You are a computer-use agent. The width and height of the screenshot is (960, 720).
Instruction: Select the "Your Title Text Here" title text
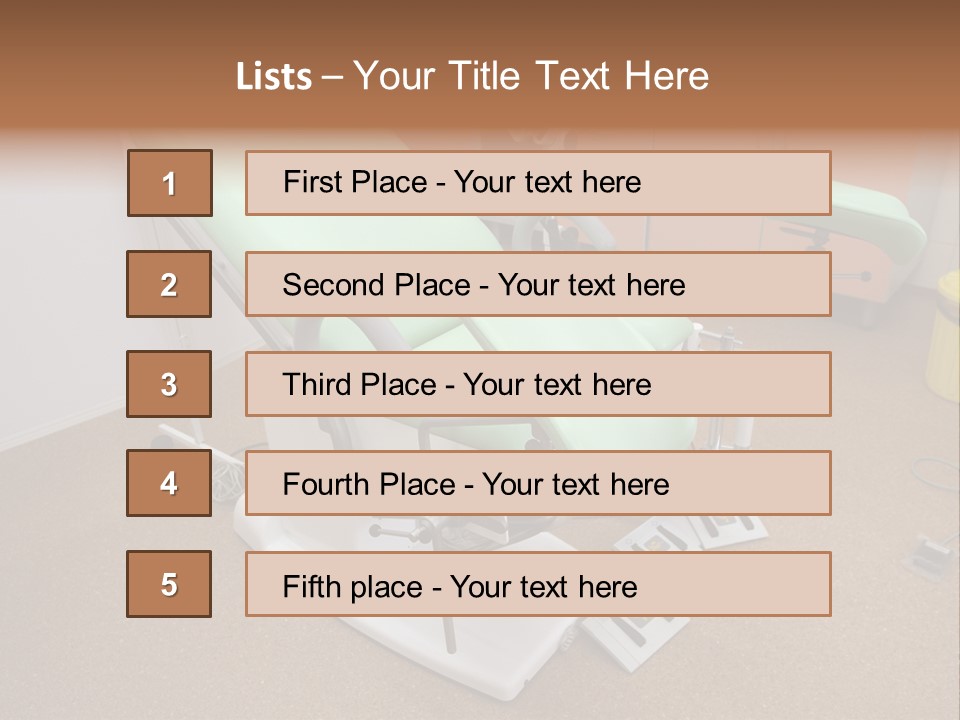pyautogui.click(x=531, y=76)
